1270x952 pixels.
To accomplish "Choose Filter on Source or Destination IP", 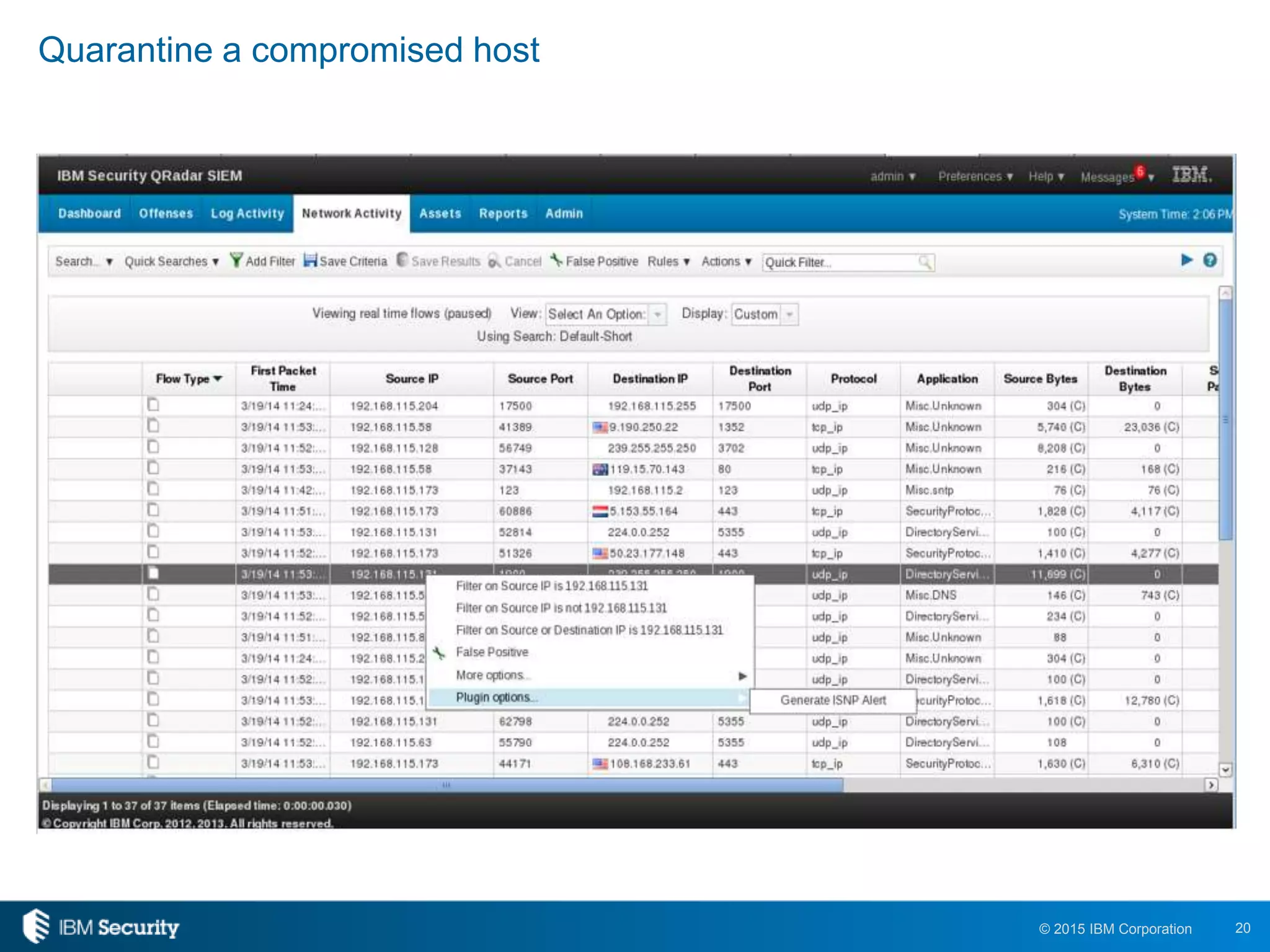I will (x=590, y=630).
